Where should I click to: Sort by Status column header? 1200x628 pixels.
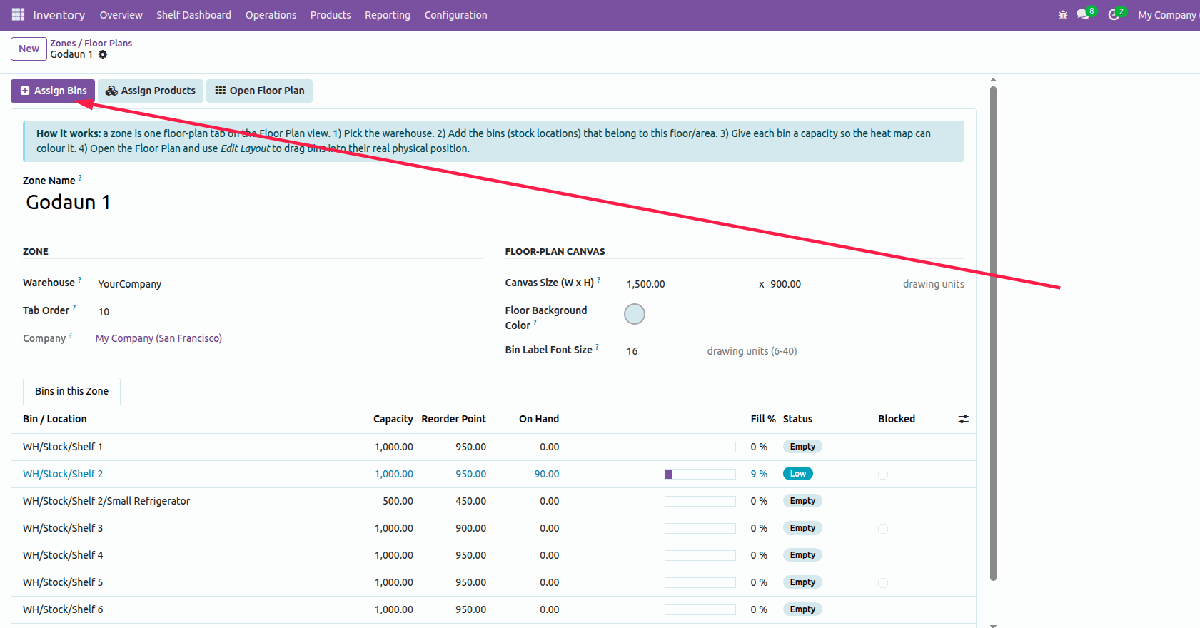[798, 419]
